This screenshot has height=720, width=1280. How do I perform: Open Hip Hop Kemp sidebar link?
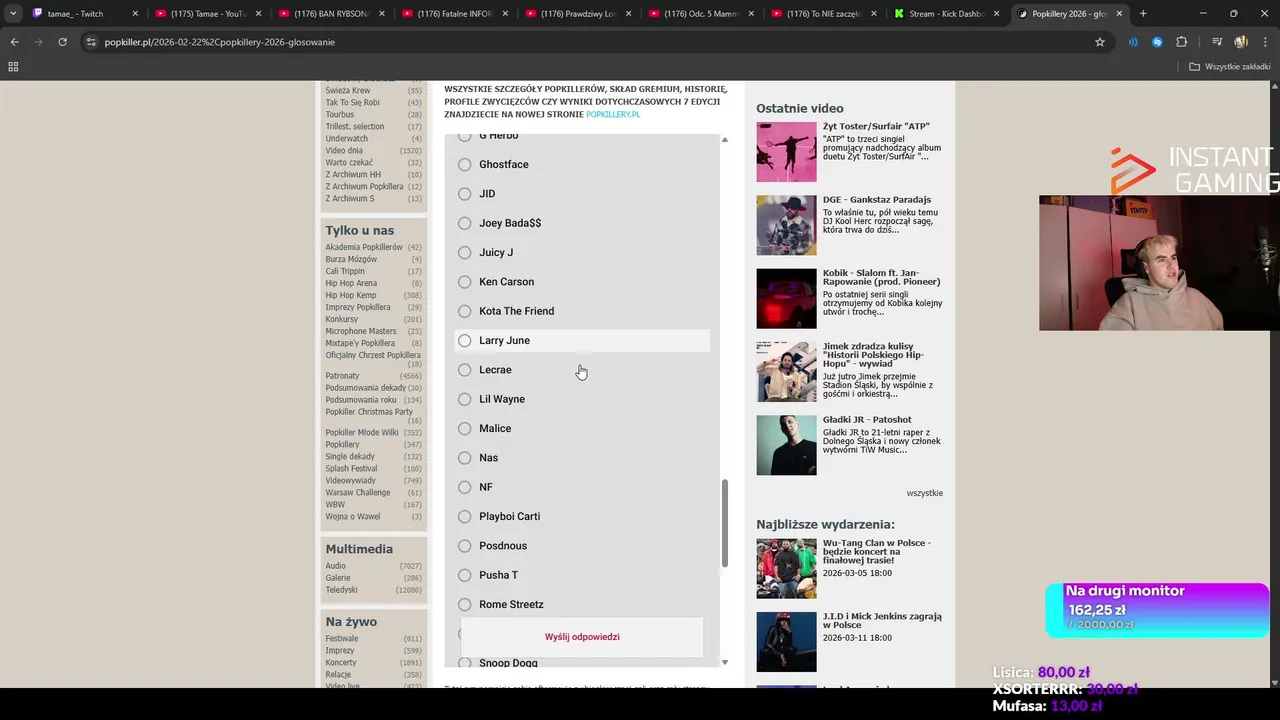tap(351, 295)
